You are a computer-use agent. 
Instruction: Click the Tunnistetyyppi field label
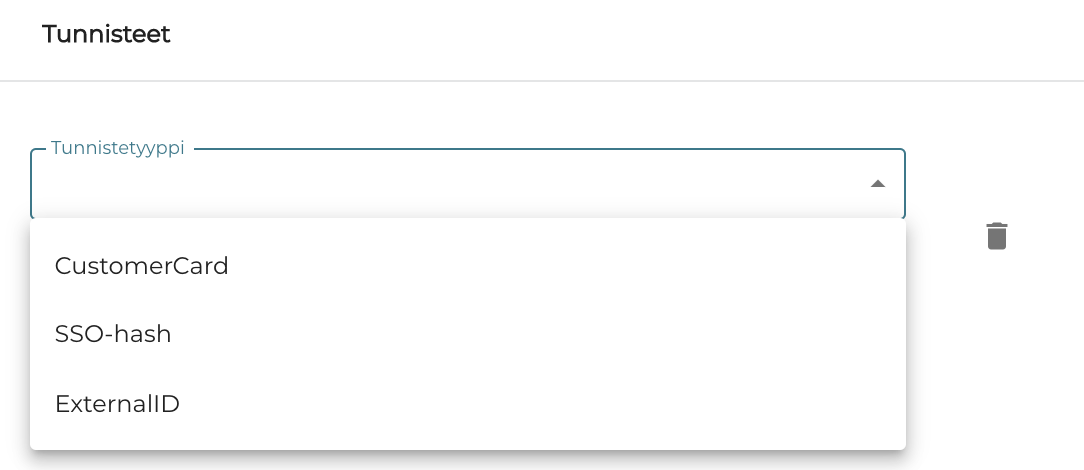(x=117, y=149)
